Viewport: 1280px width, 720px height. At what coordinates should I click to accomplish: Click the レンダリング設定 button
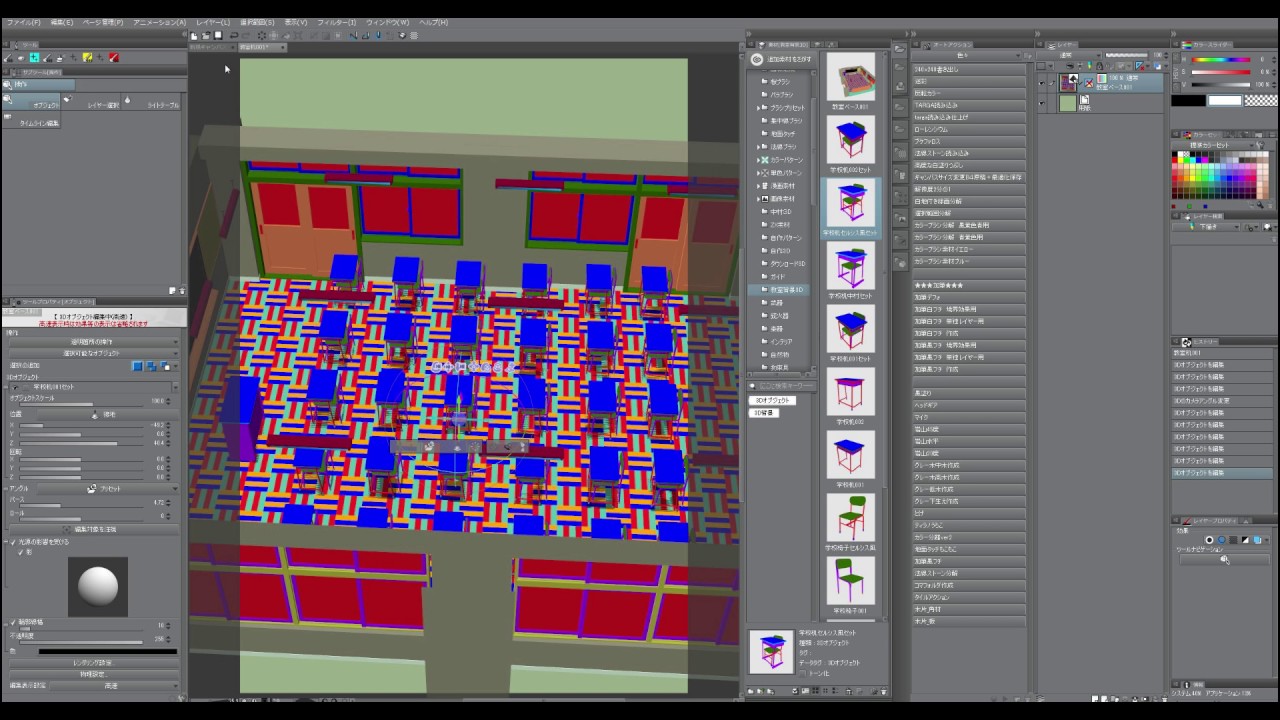tap(93, 662)
